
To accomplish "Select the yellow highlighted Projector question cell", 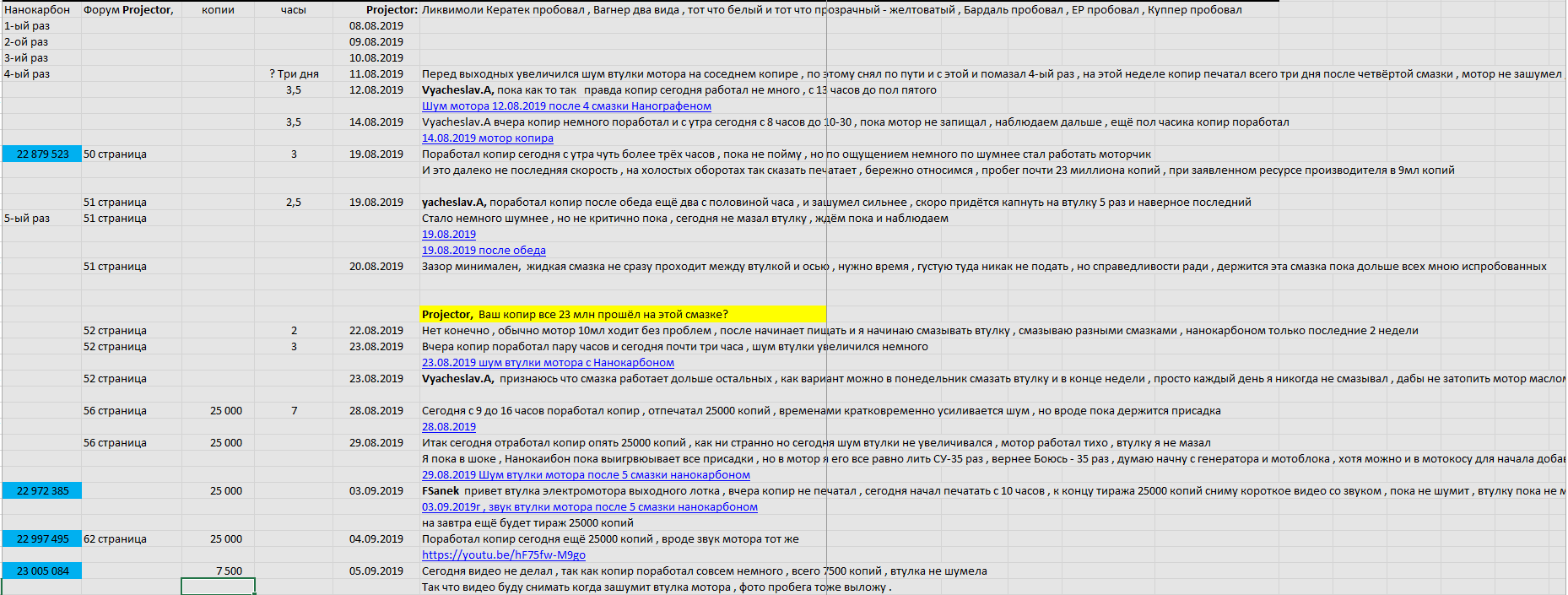I will click(x=622, y=315).
